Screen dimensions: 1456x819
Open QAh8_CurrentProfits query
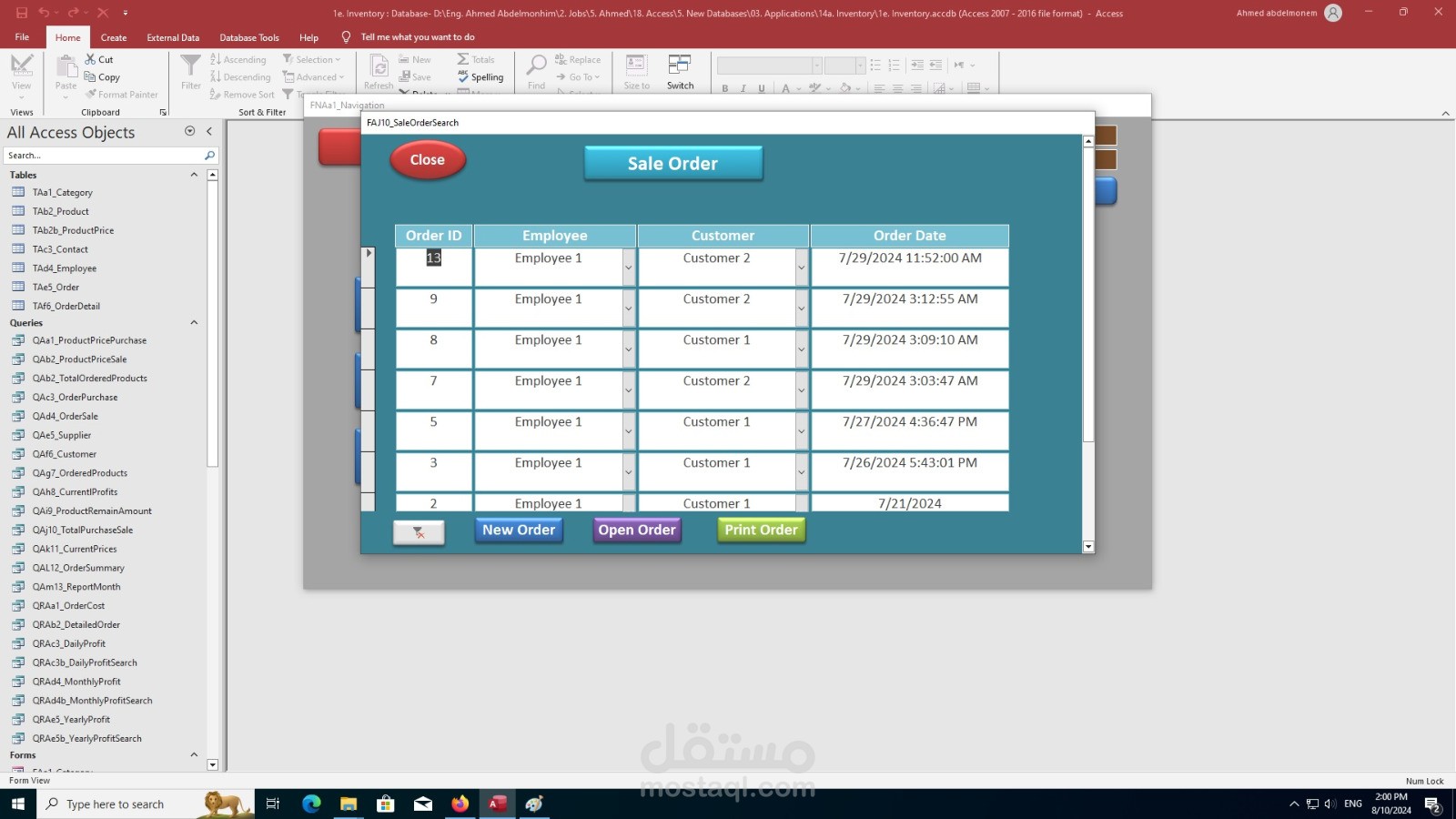[x=75, y=491]
